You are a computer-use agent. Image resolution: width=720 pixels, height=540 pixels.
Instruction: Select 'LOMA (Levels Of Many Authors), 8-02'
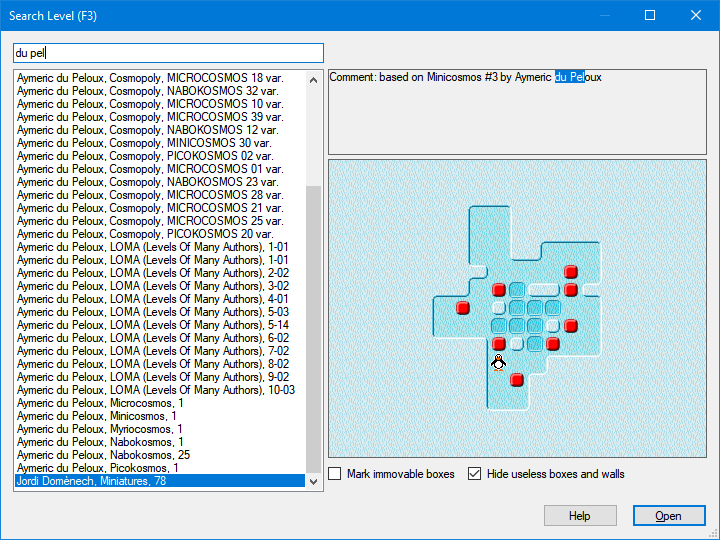pos(160,364)
